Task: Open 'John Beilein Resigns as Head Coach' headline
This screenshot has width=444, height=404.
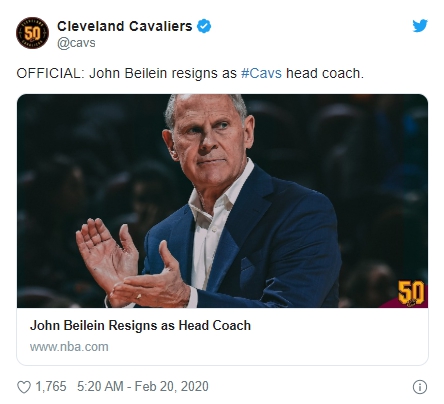Action: 140,325
